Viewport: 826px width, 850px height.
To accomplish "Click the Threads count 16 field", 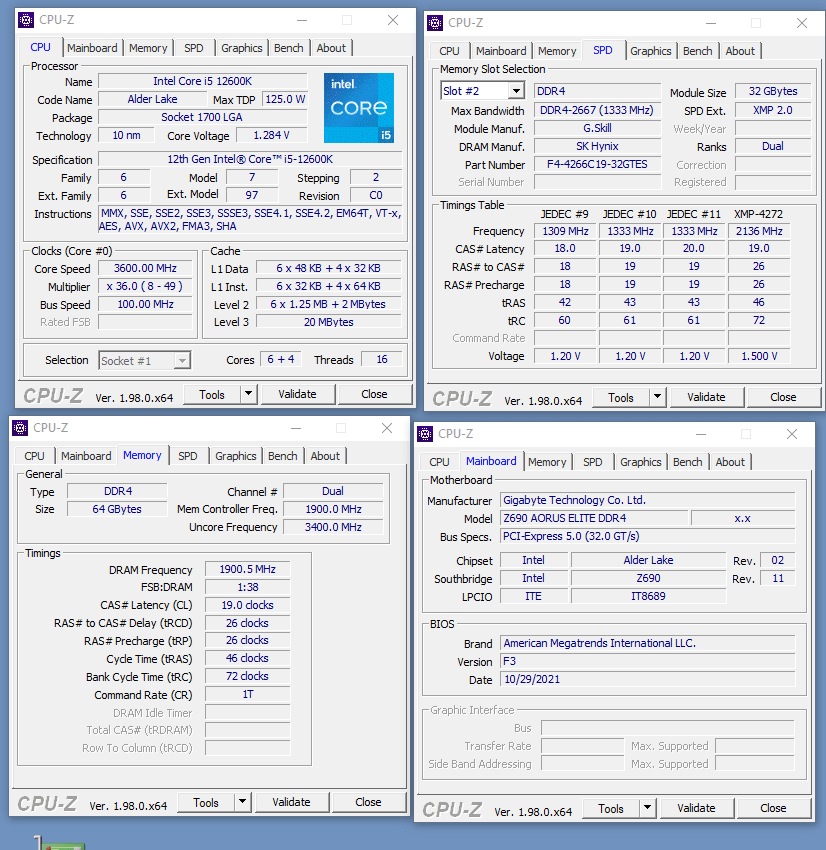I will 382,359.
